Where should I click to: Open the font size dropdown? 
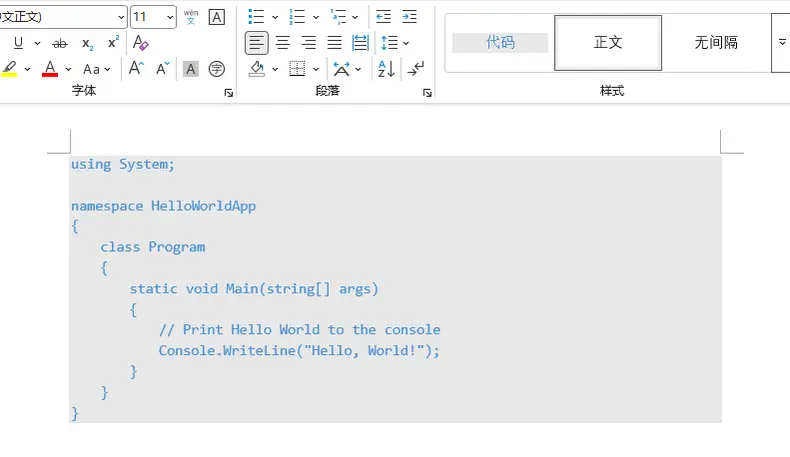pos(169,17)
